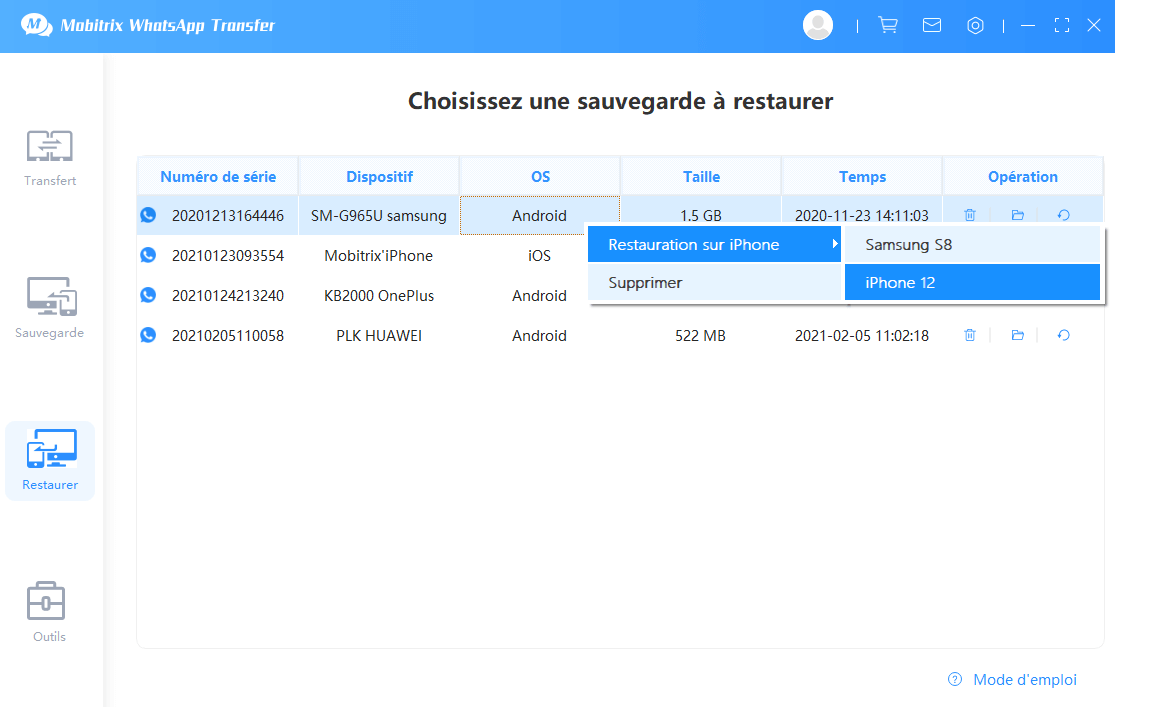Click the 1.5 GB size cell
1152x707 pixels.
(700, 215)
